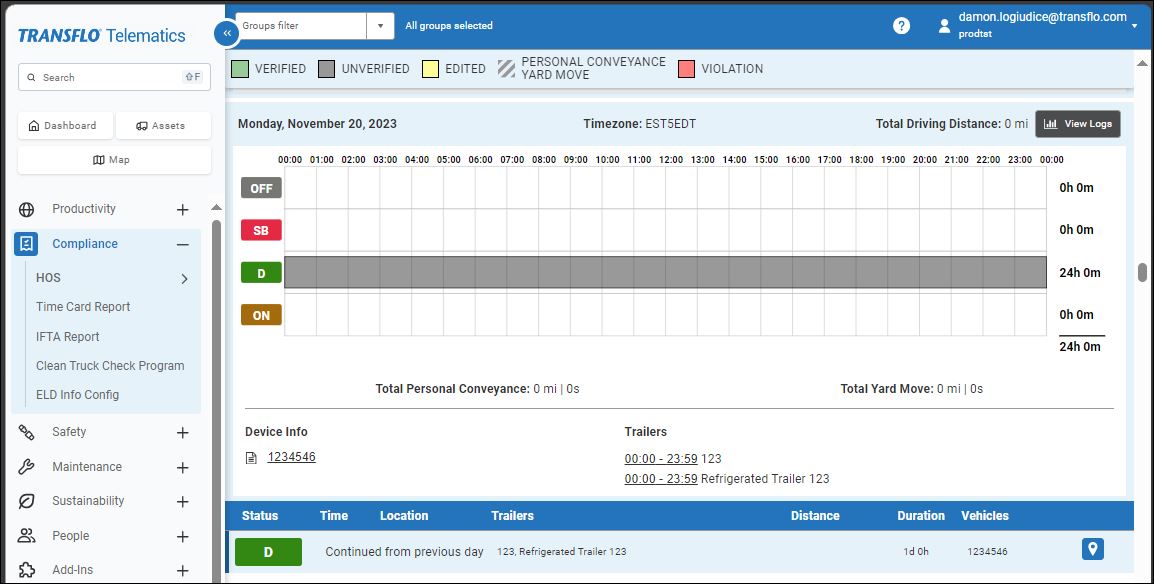
Task: Open device info link 1234546
Action: click(x=291, y=457)
